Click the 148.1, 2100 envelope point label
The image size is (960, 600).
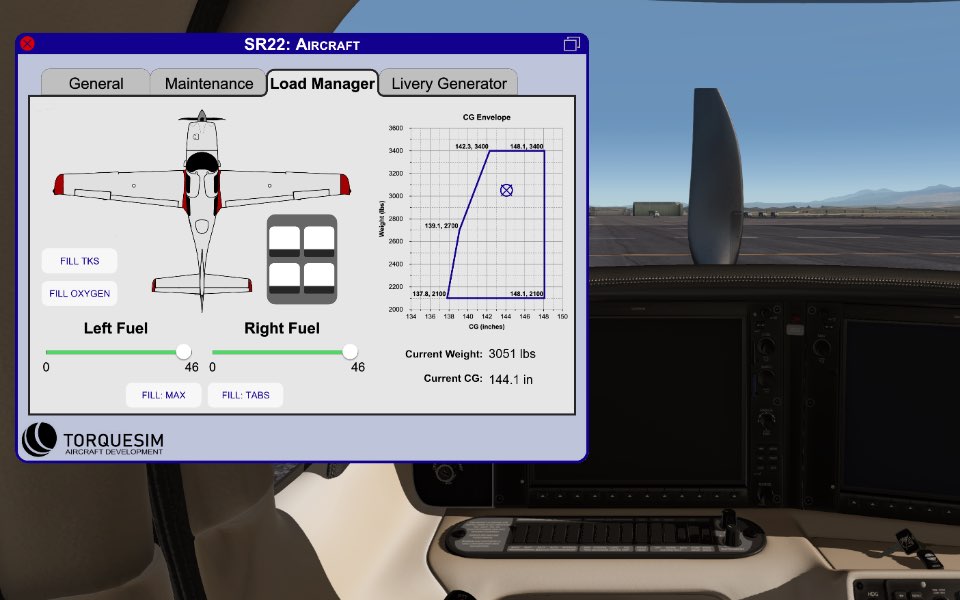pyautogui.click(x=527, y=294)
